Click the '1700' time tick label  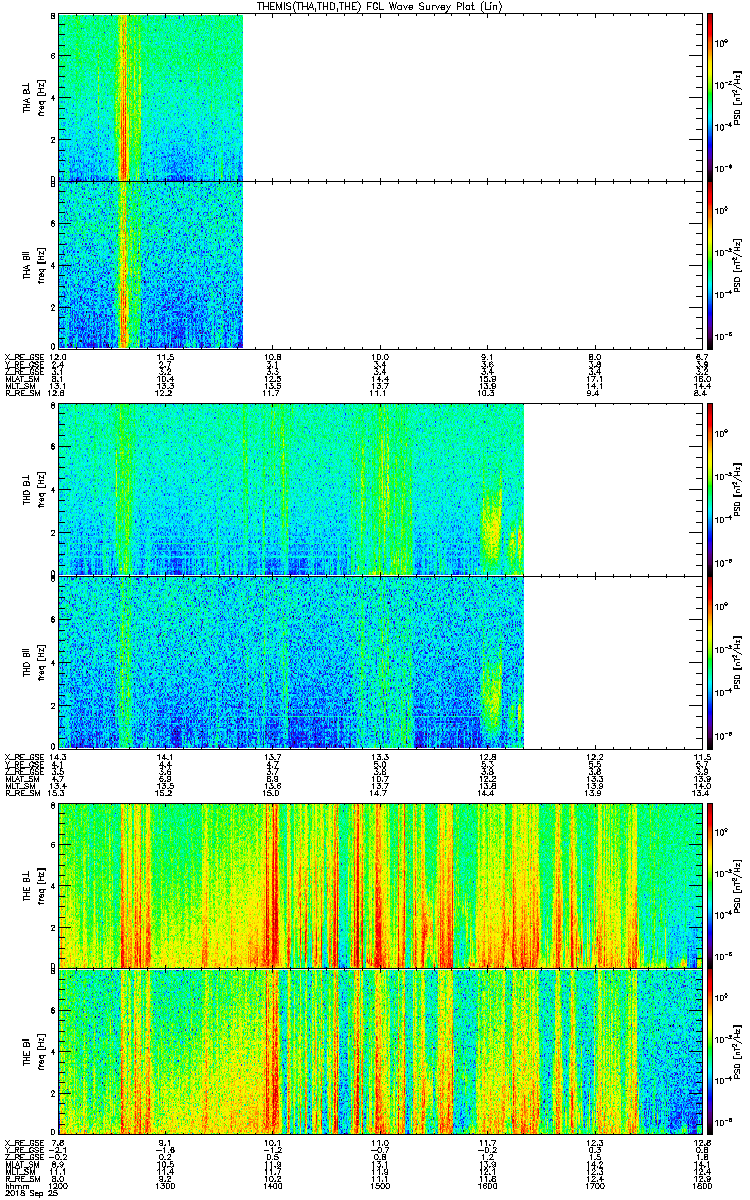pyautogui.click(x=595, y=1186)
